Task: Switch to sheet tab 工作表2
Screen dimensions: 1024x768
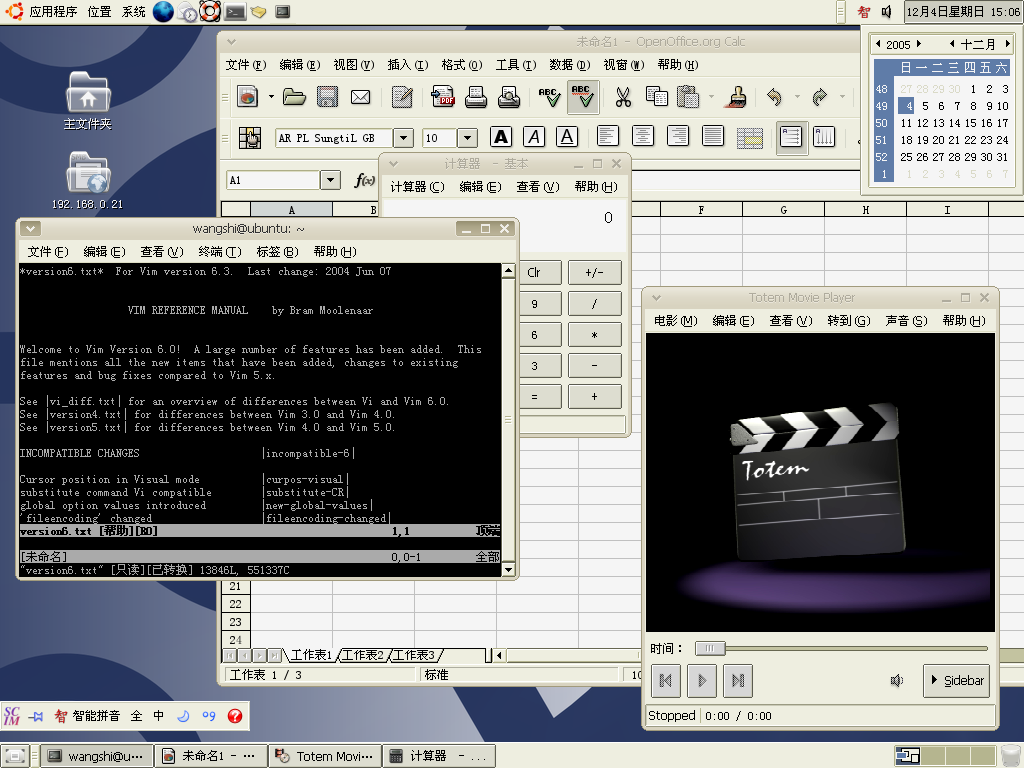Action: coord(363,654)
